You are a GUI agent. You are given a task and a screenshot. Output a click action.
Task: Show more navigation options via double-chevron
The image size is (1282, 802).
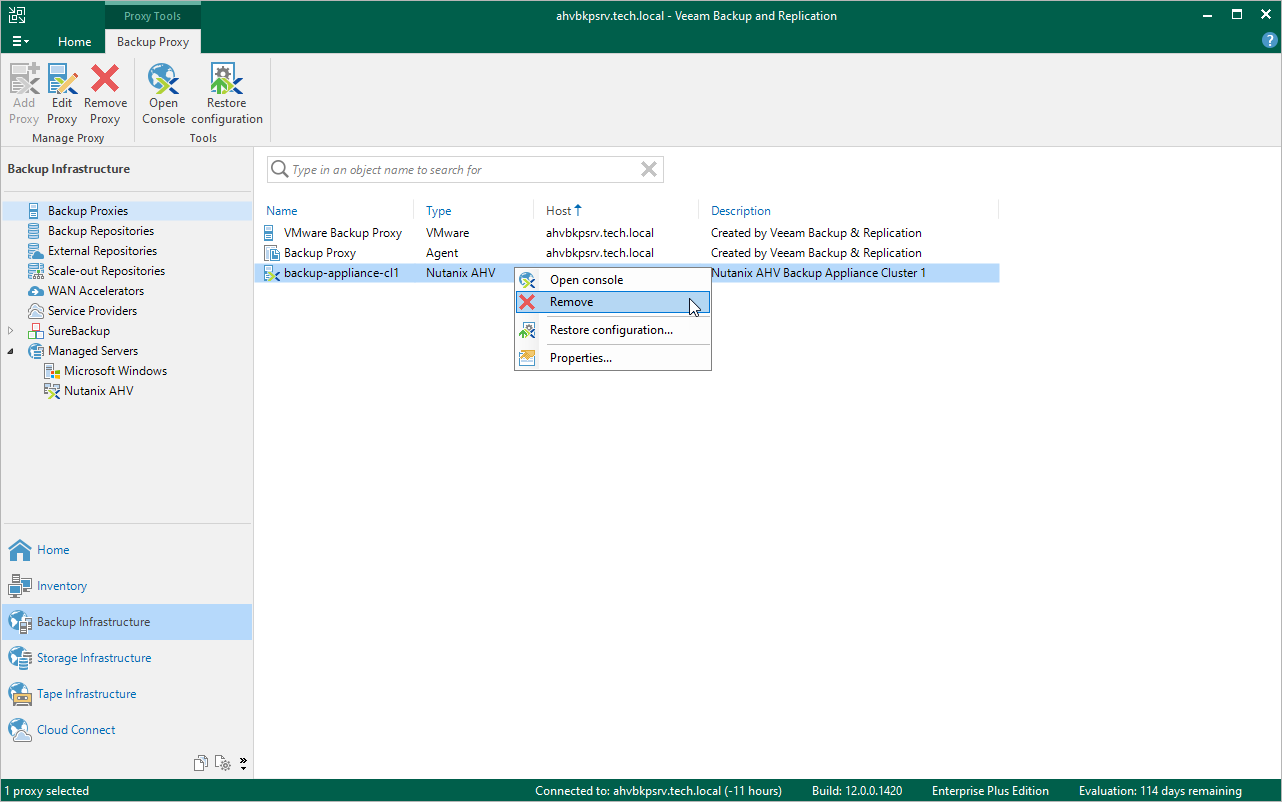(243, 764)
